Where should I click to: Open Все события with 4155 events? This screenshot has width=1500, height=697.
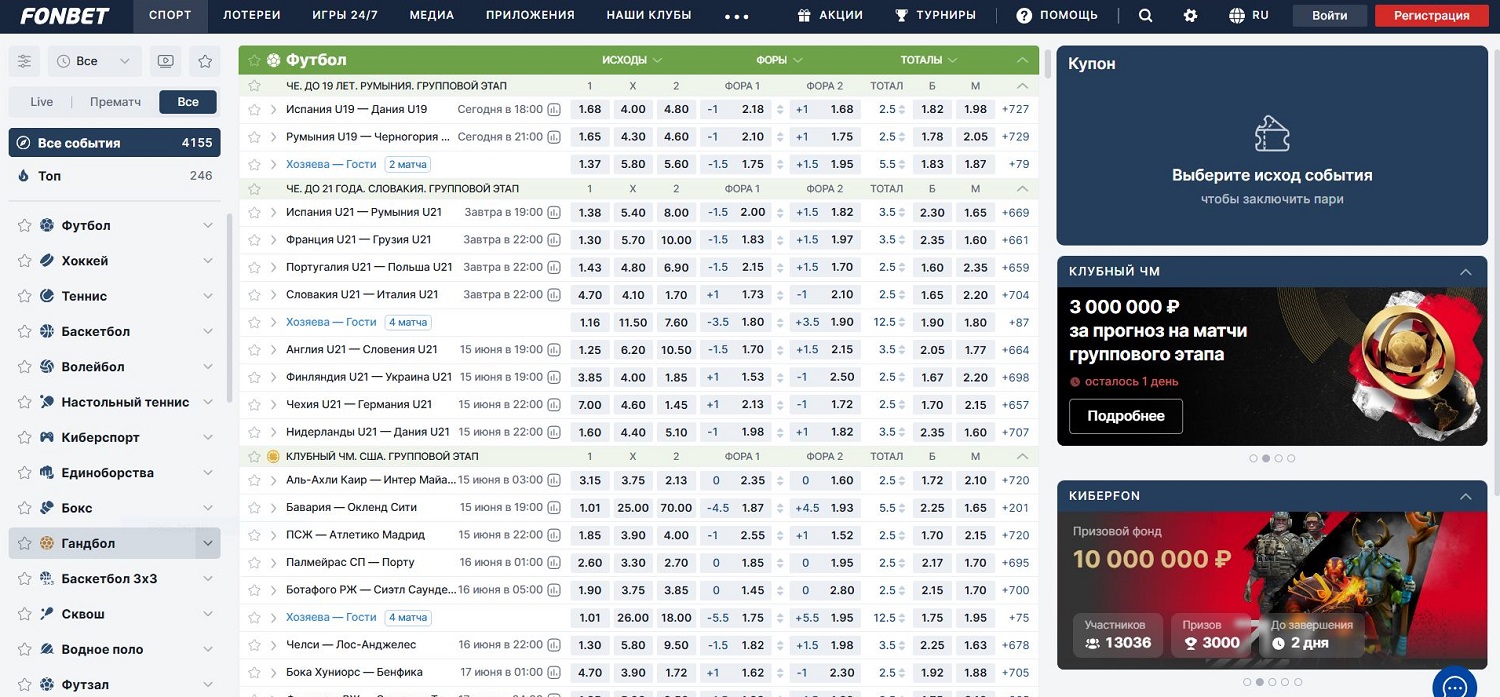pos(115,143)
